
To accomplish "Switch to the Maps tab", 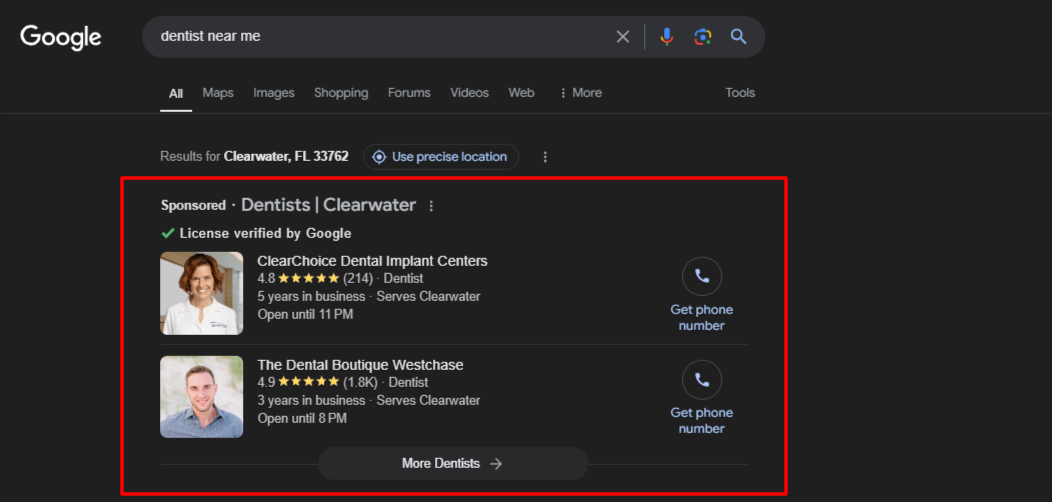I will (x=218, y=93).
